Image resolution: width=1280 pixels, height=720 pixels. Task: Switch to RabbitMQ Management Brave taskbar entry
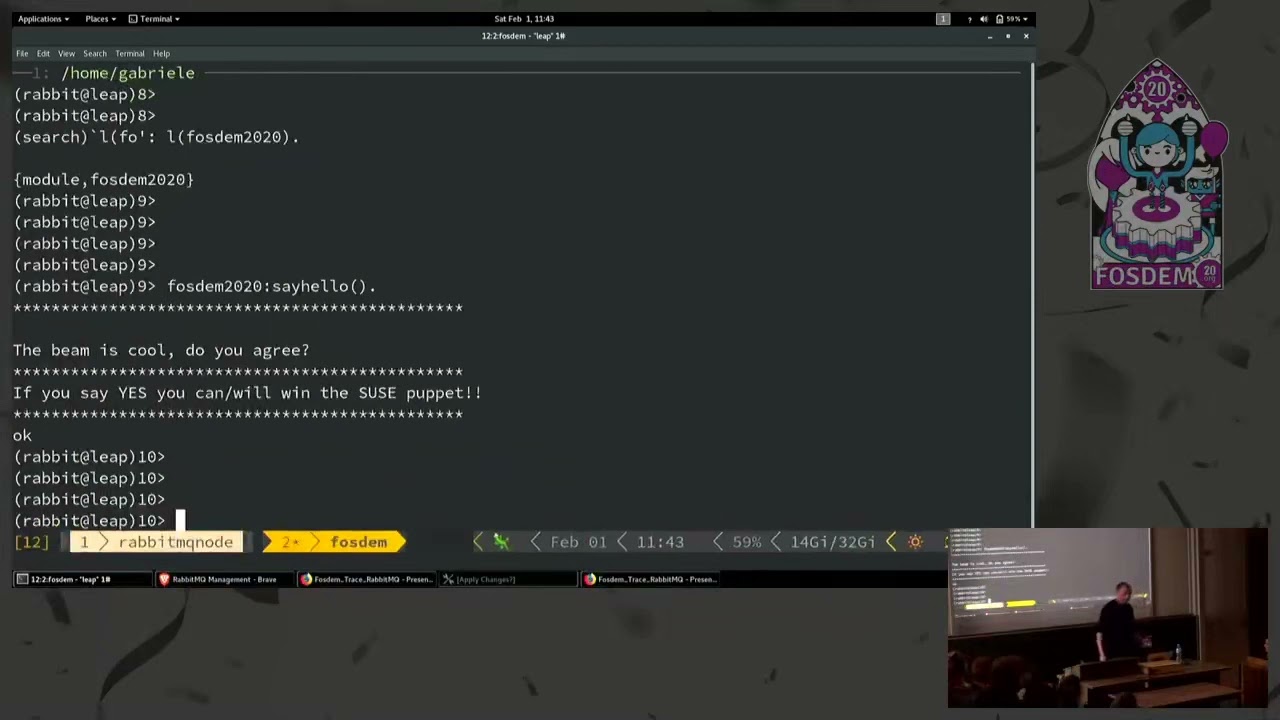226,579
